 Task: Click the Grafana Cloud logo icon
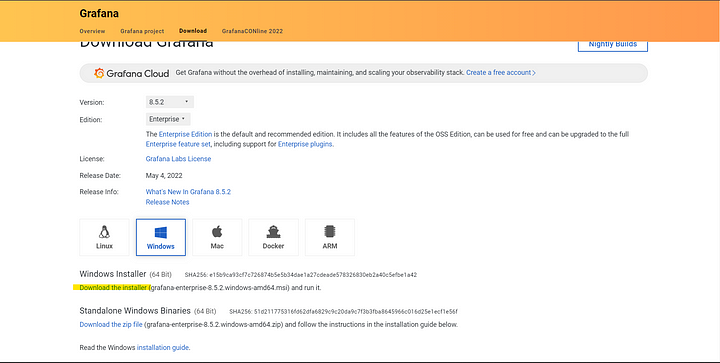(99, 73)
